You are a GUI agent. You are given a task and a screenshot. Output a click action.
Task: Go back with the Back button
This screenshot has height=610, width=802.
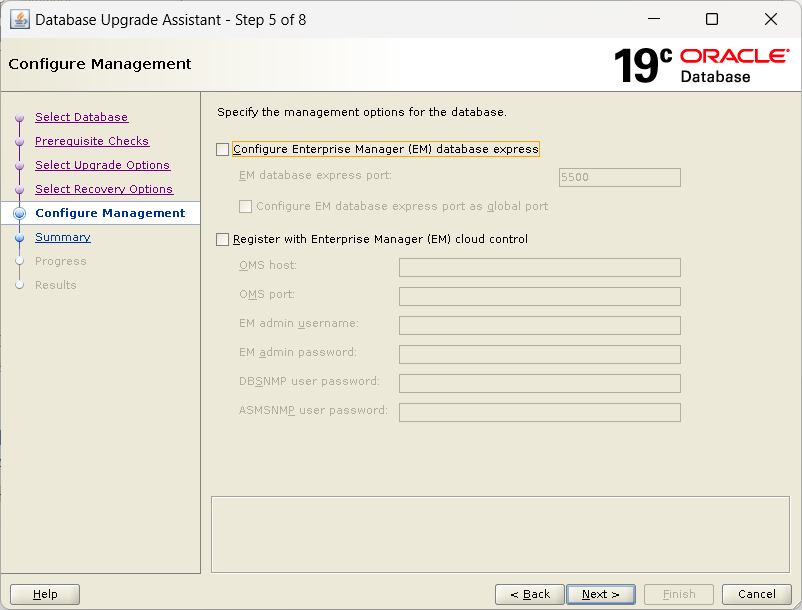click(529, 594)
